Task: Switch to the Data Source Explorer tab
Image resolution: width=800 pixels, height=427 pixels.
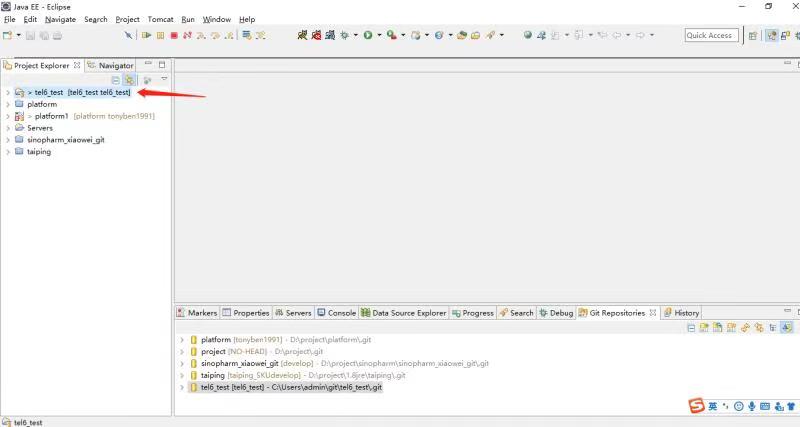Action: [404, 313]
